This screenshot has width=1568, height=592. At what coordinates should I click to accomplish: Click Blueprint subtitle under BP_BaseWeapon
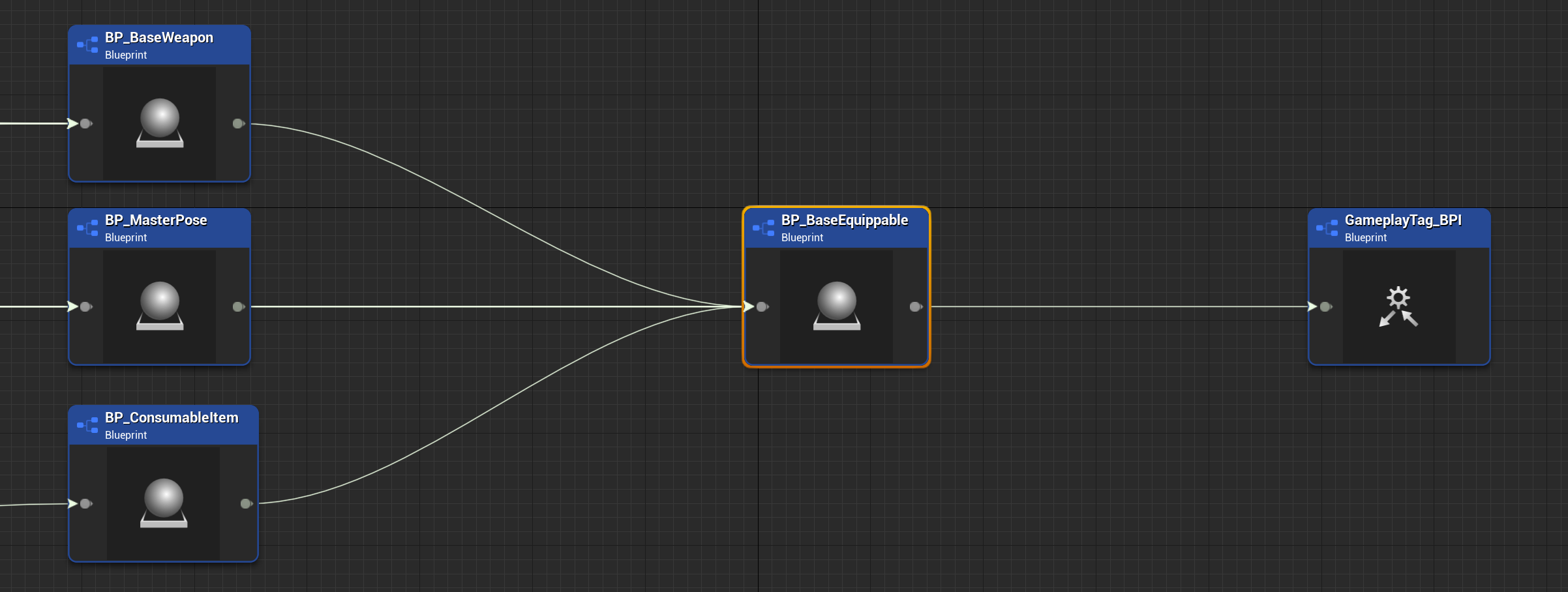pyautogui.click(x=126, y=55)
